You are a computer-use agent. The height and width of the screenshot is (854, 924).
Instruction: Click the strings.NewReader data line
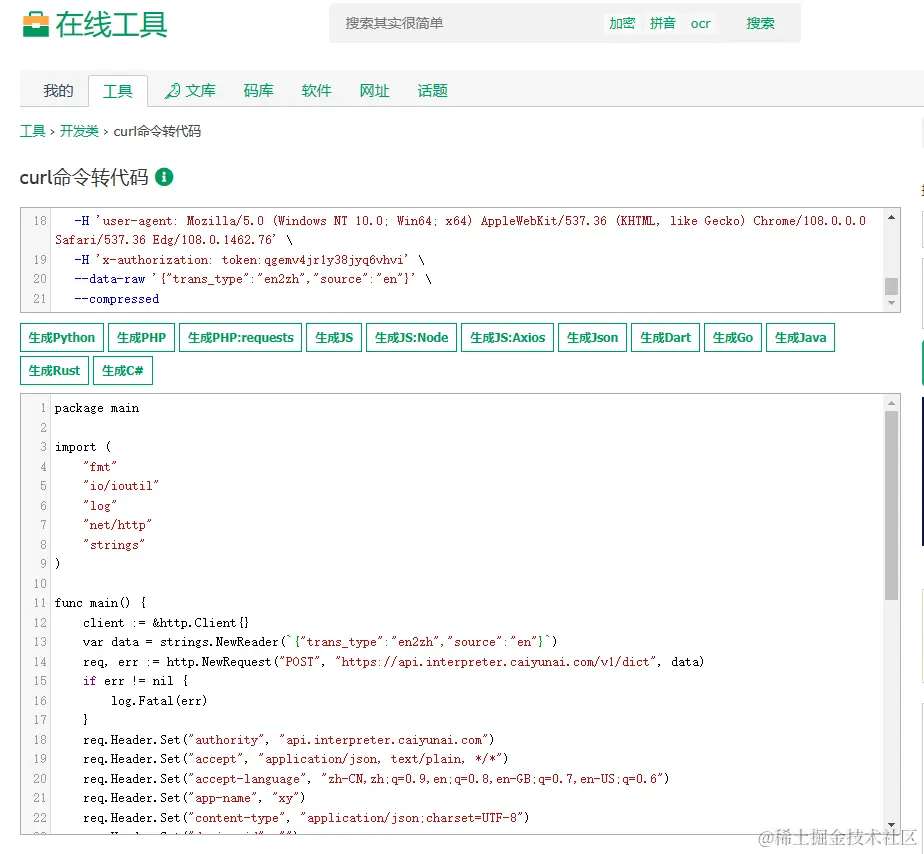click(320, 641)
